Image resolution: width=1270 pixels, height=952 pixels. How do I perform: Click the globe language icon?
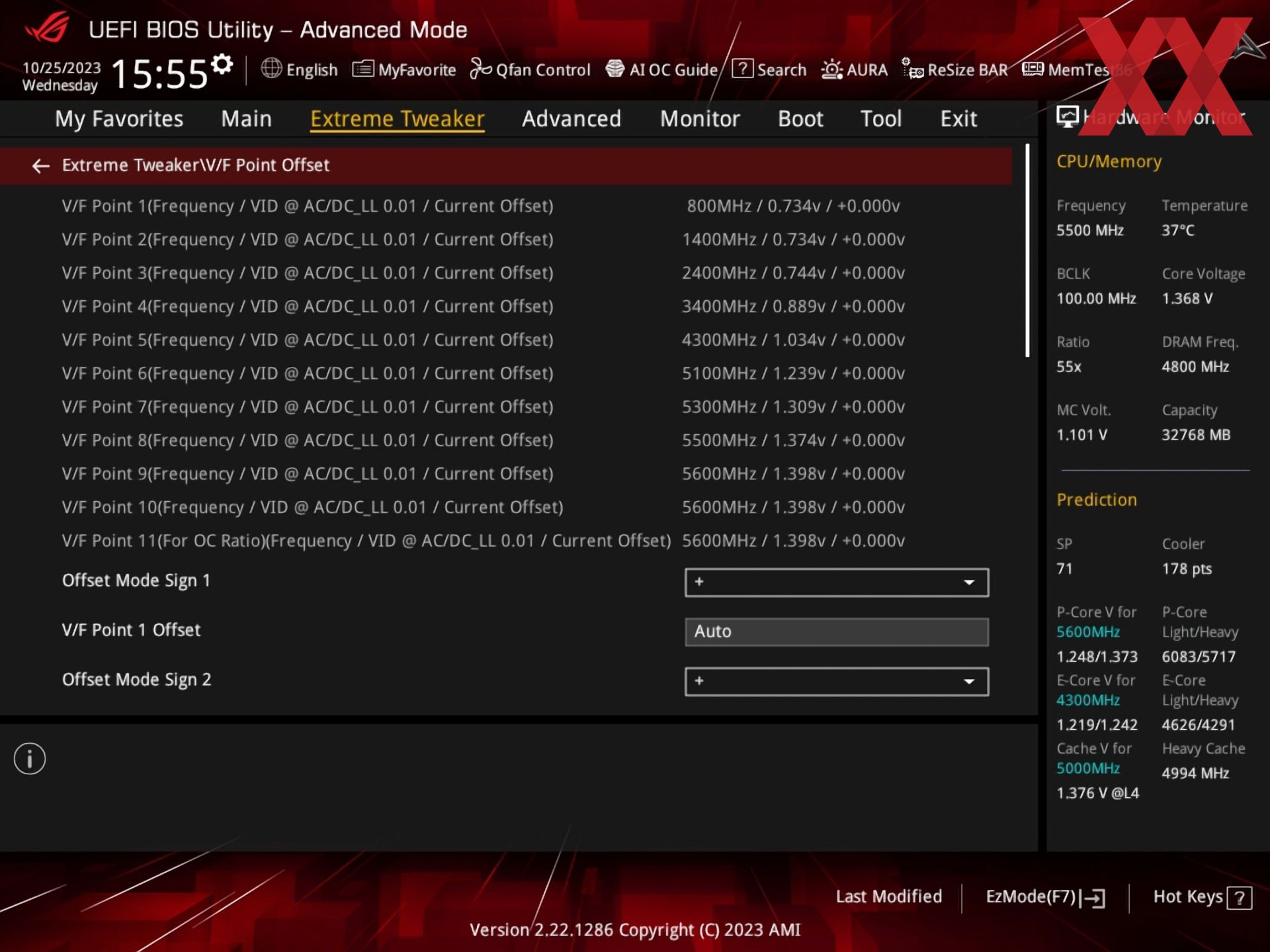point(271,68)
